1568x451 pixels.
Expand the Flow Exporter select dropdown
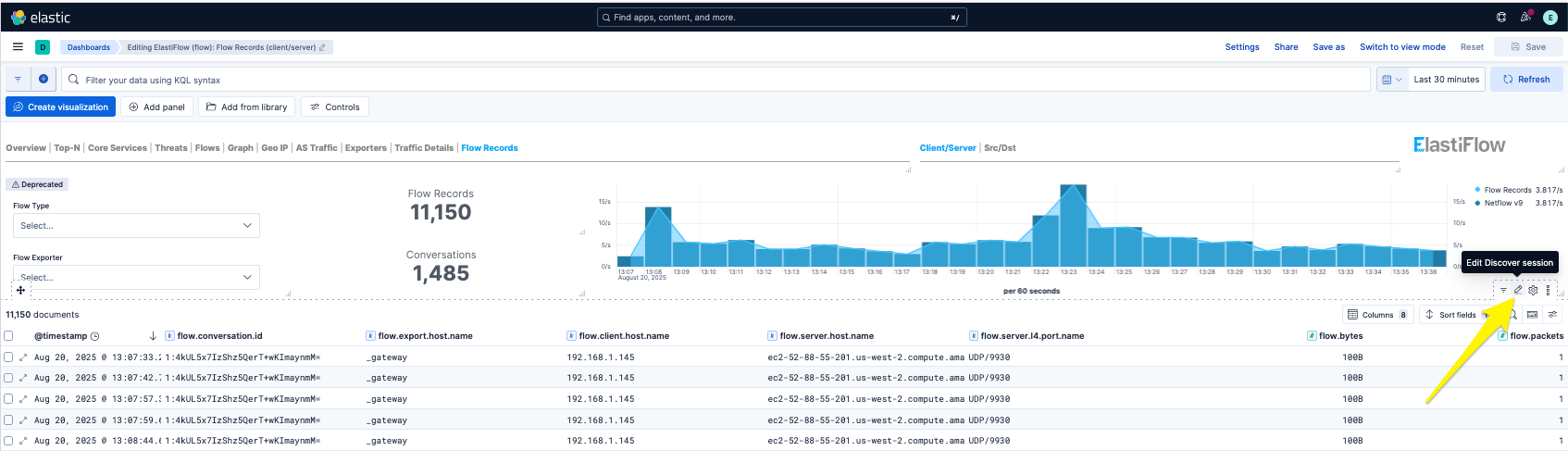[136, 277]
